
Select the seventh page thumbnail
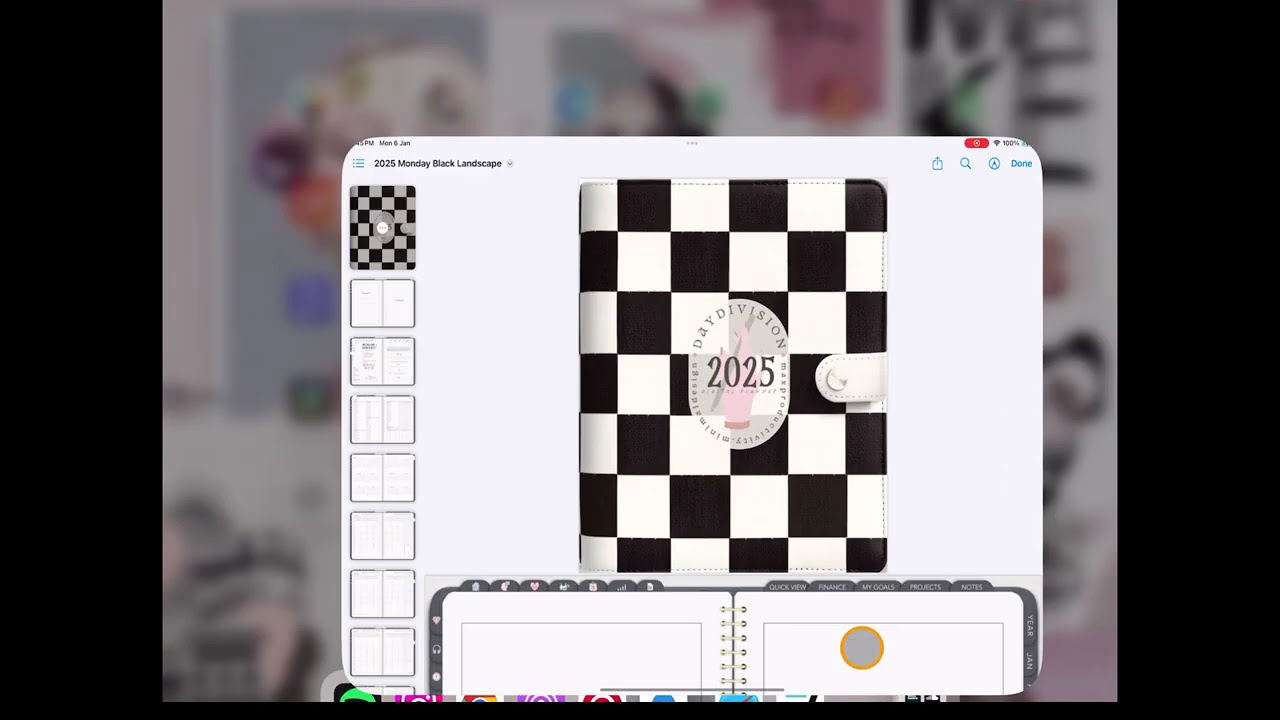[x=382, y=593]
